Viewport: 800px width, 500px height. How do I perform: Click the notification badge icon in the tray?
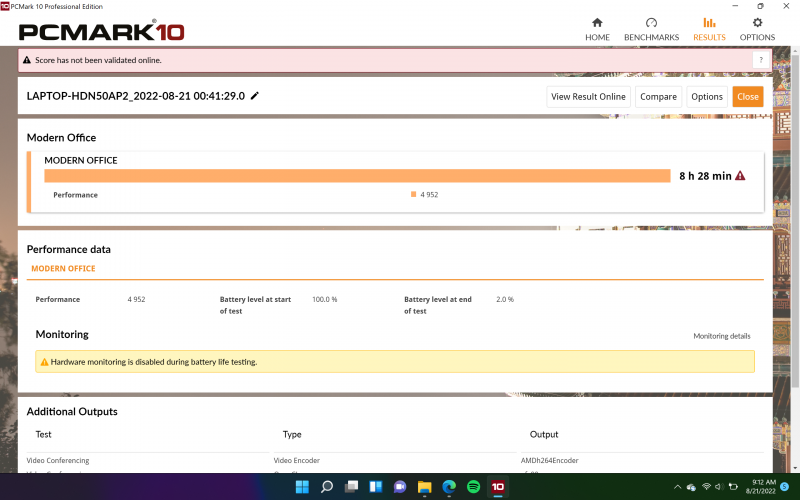785,487
